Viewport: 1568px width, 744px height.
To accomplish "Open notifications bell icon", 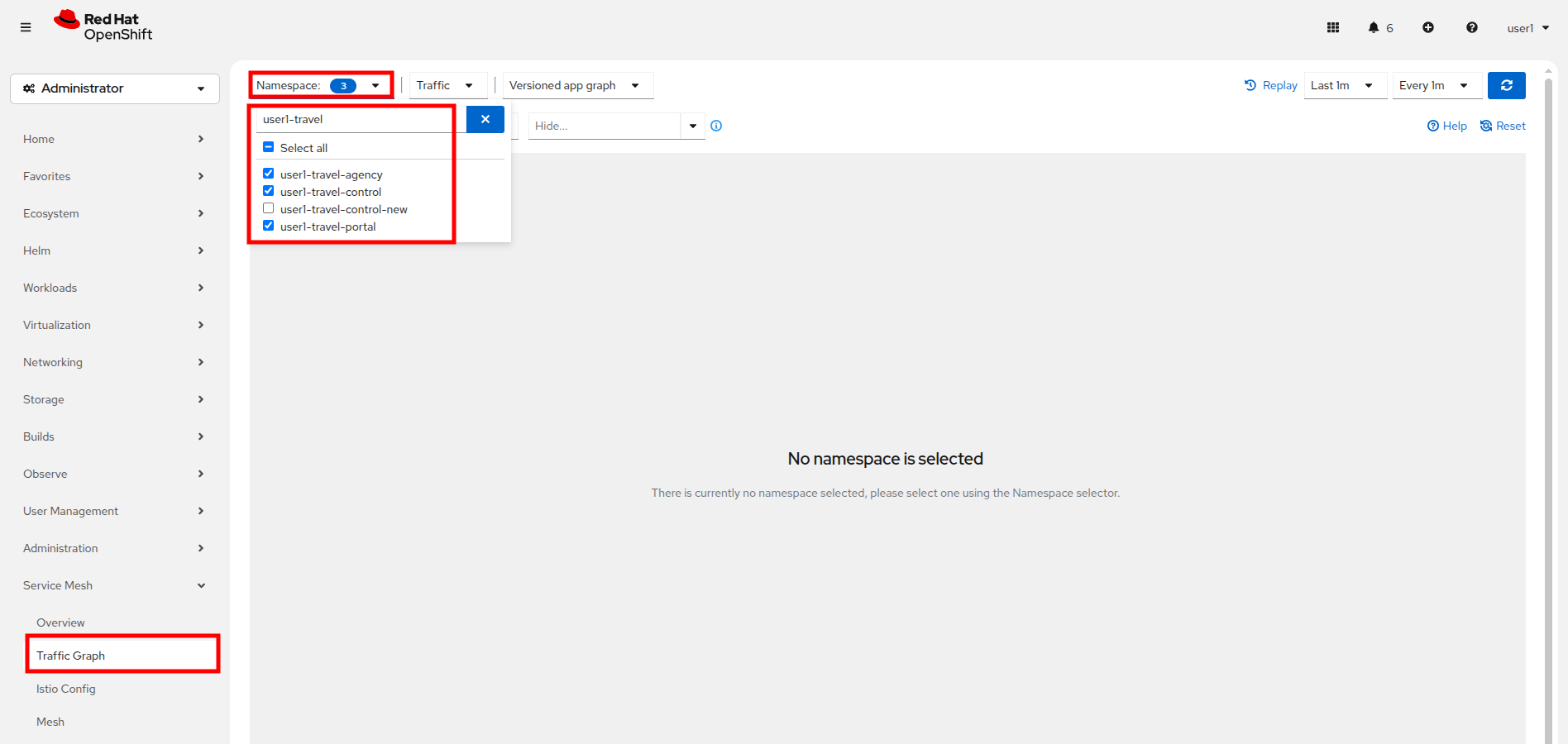I will click(x=1374, y=27).
